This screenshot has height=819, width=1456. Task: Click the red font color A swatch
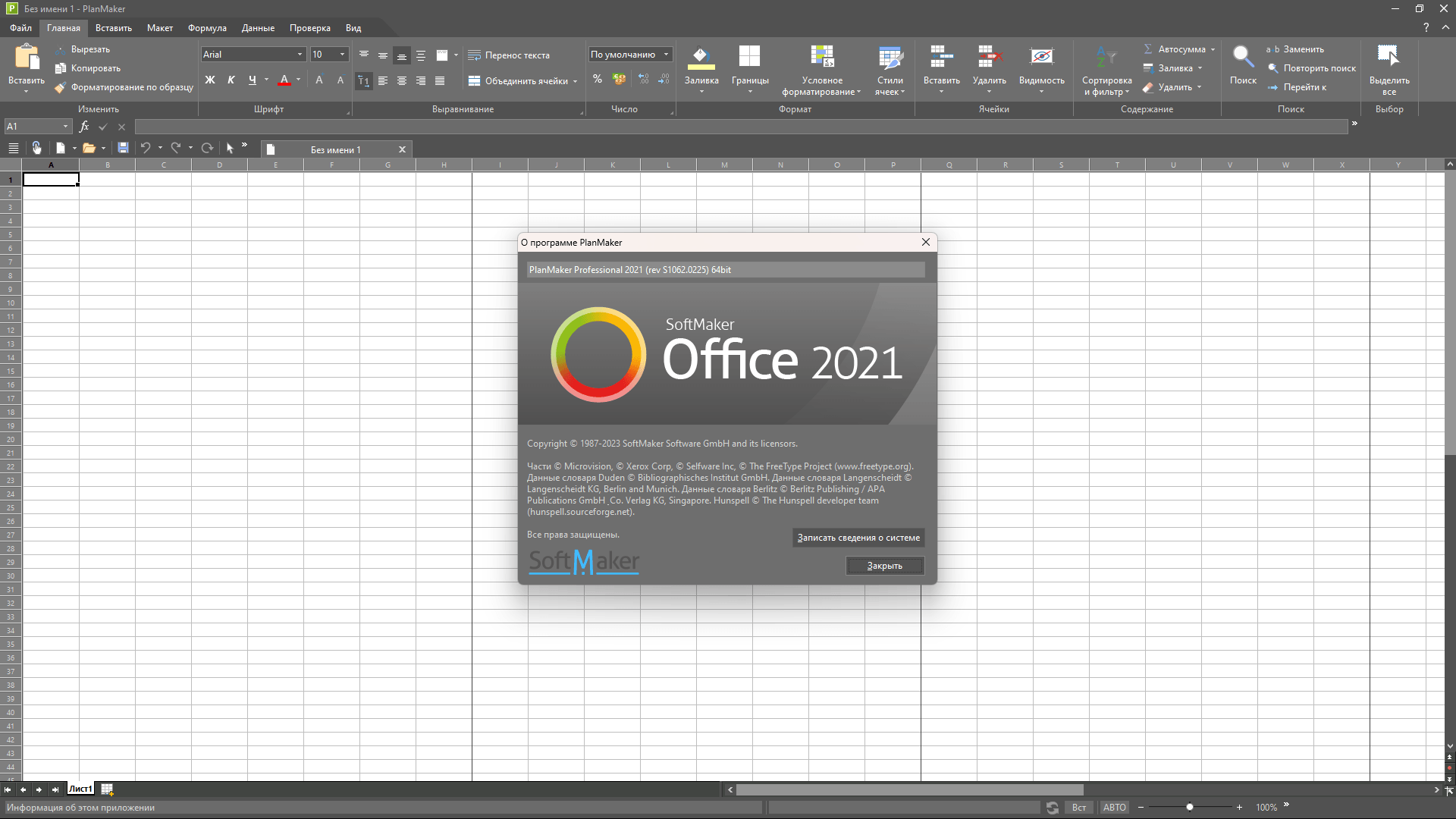tap(284, 80)
